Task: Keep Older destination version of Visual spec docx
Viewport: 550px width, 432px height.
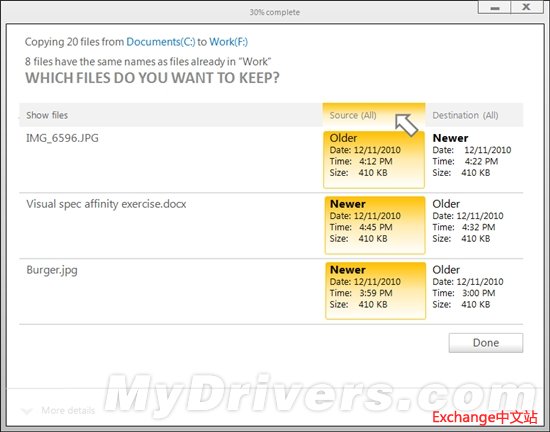Action: pos(468,221)
